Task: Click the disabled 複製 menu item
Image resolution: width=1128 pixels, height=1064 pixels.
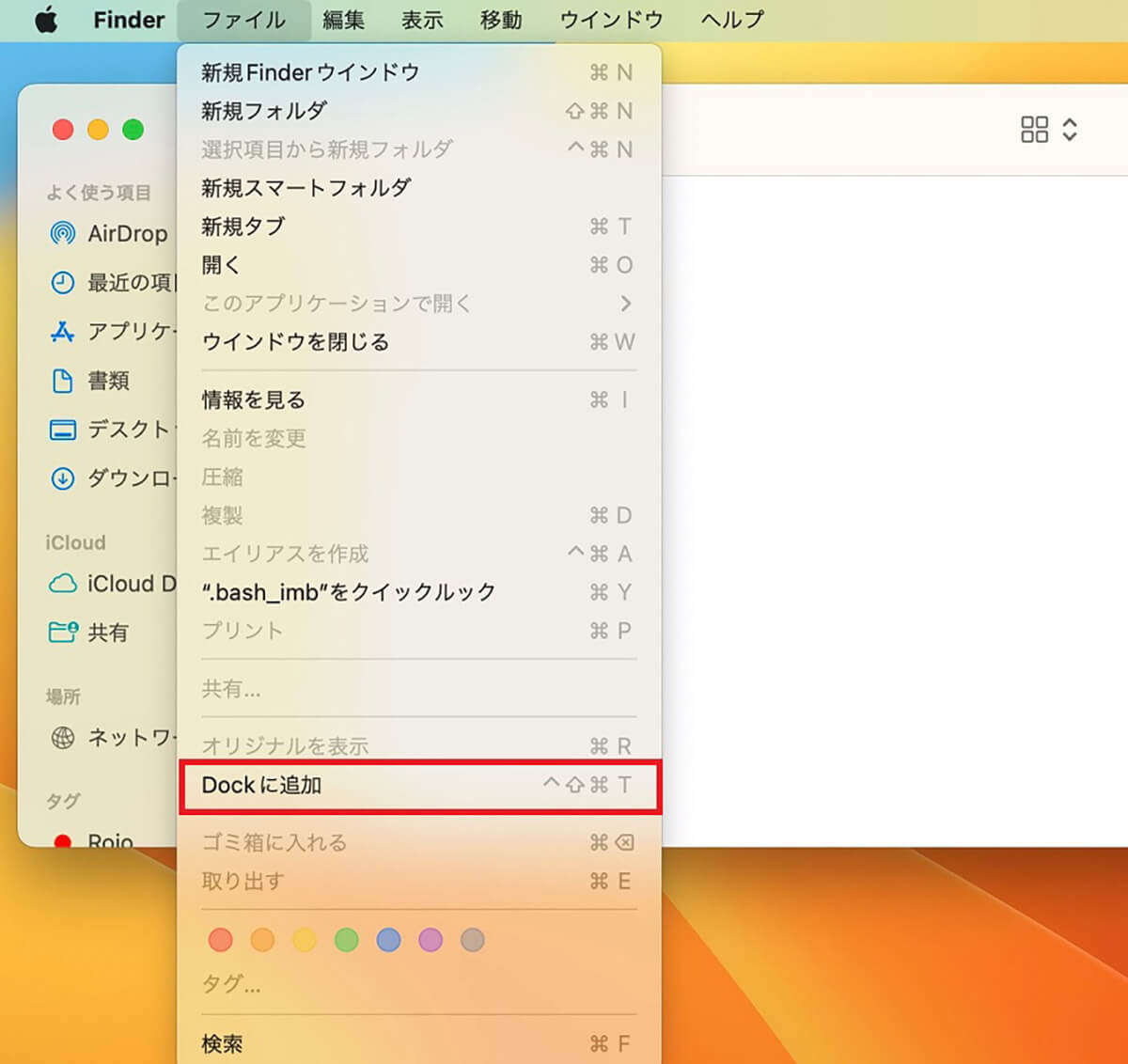Action: [x=419, y=516]
